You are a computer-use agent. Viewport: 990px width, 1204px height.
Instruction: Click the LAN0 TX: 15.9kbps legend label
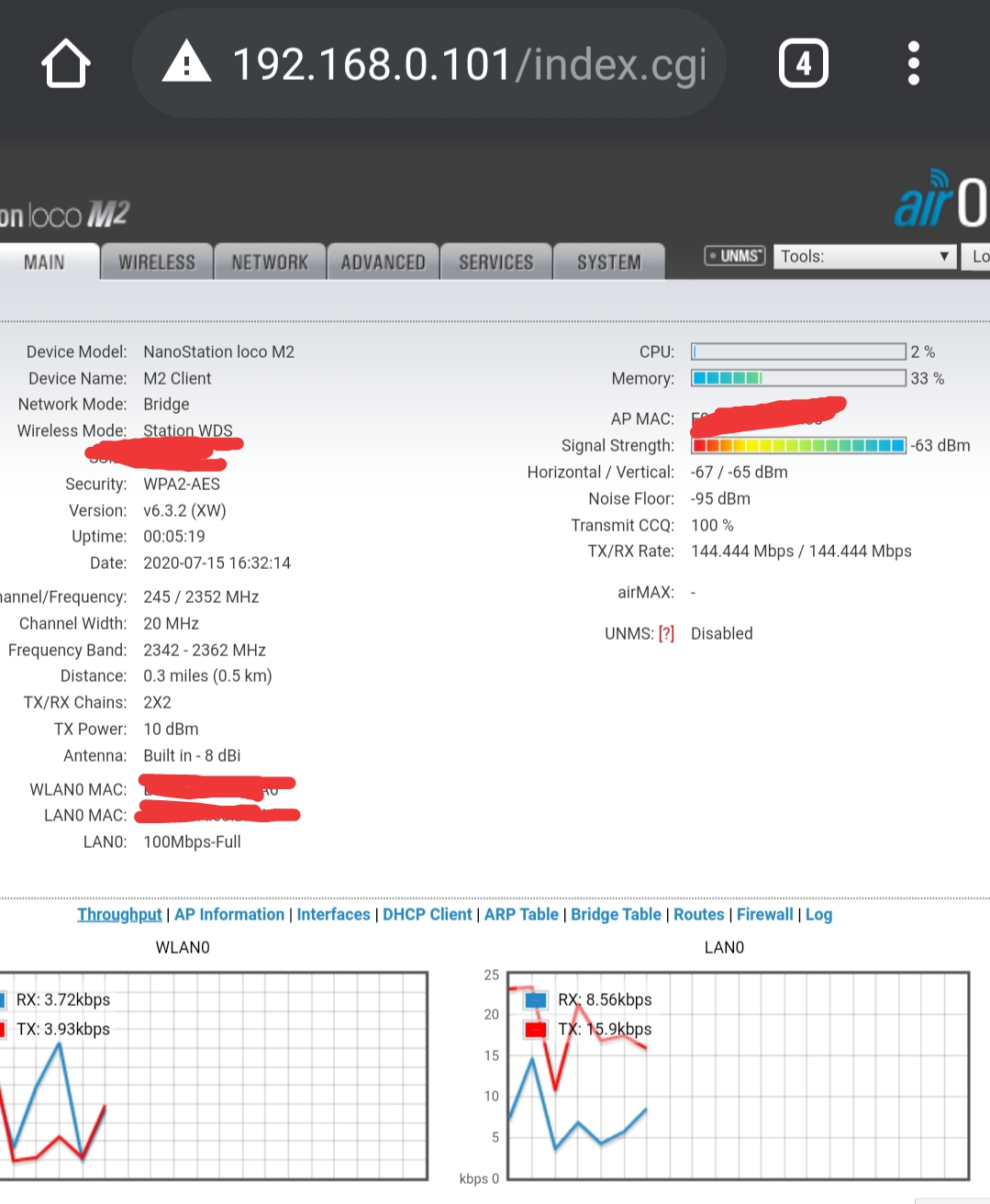(605, 1029)
